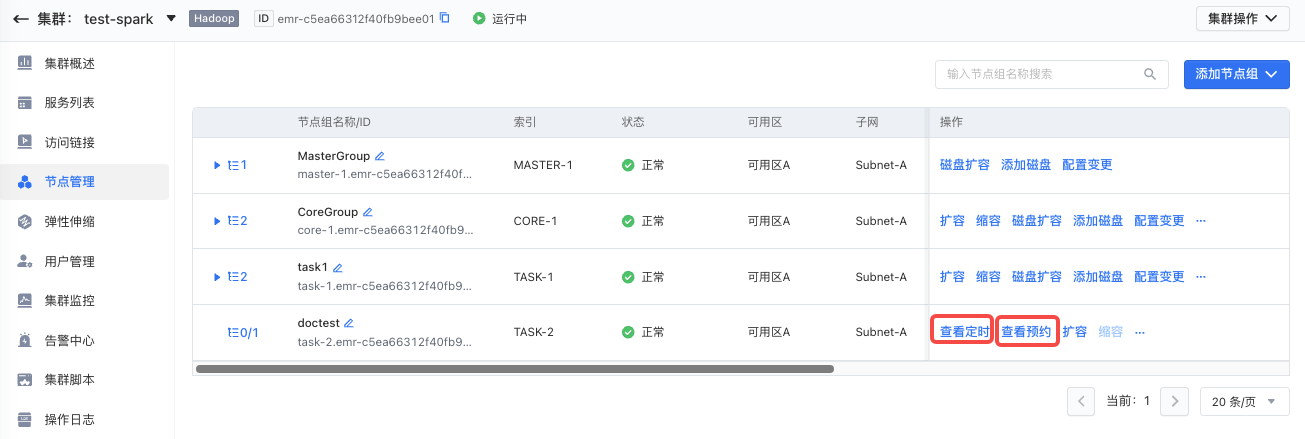Click the search magnifier icon
Viewport: 1305px width, 439px height.
pos(1150,74)
